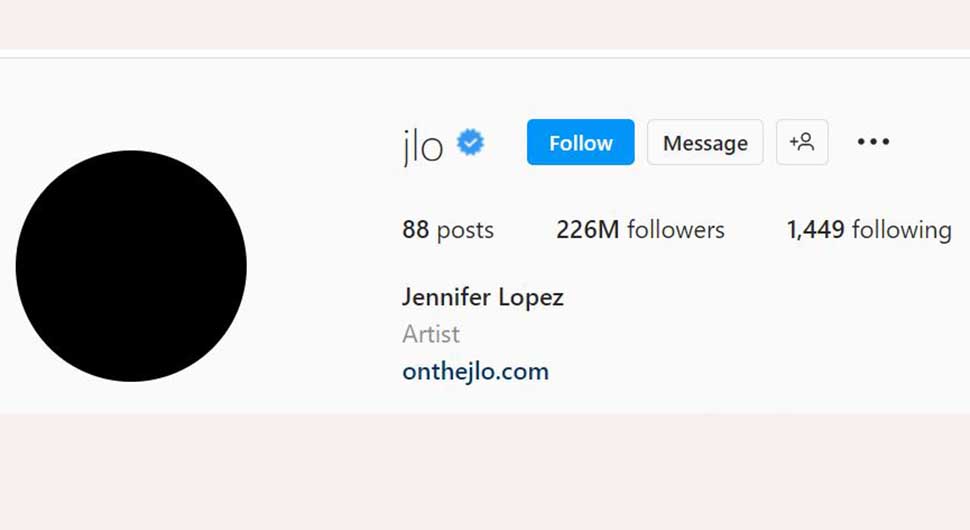Follow the jlo account

(580, 142)
